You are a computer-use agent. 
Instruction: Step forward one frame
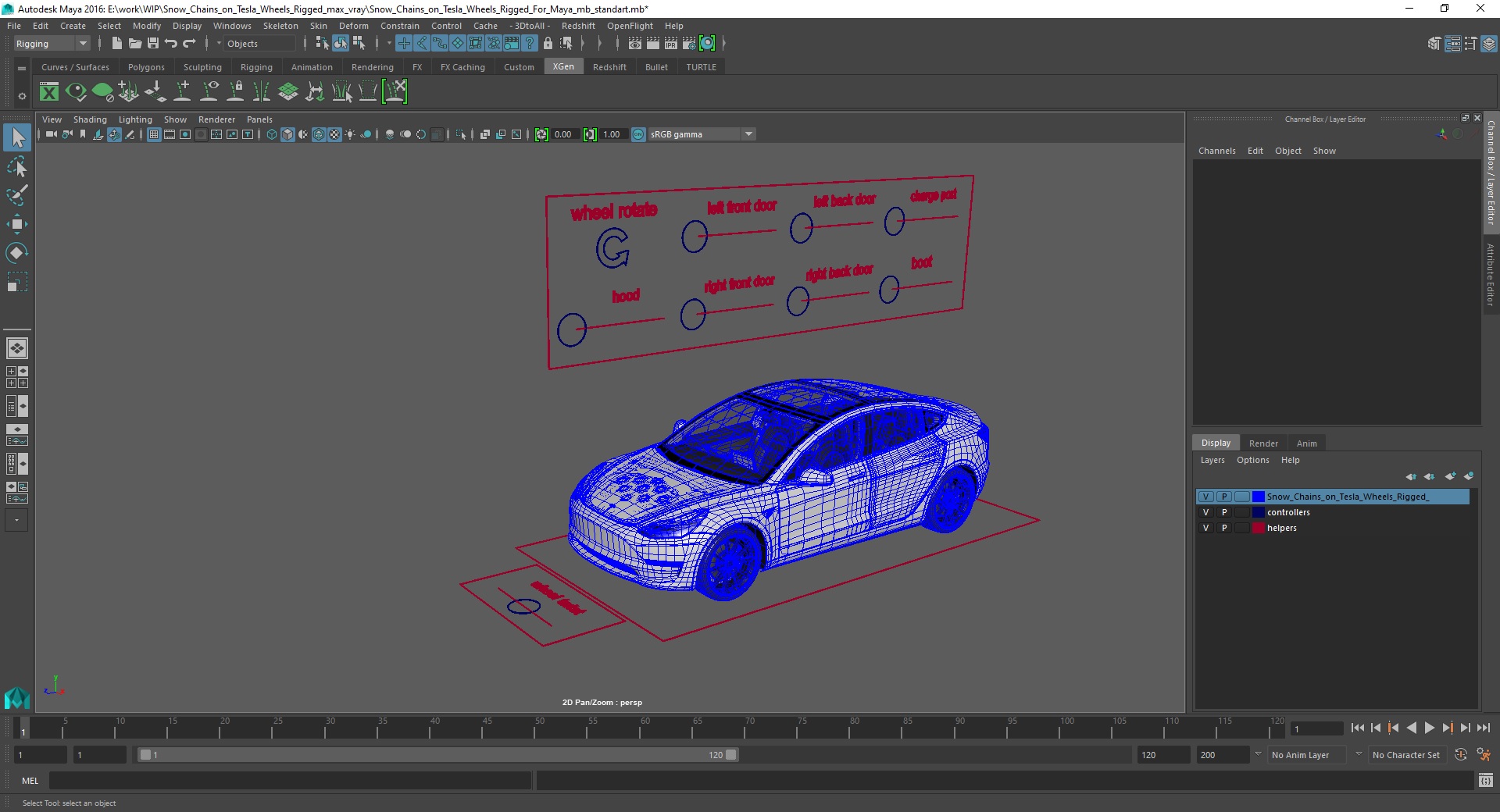tap(1466, 728)
